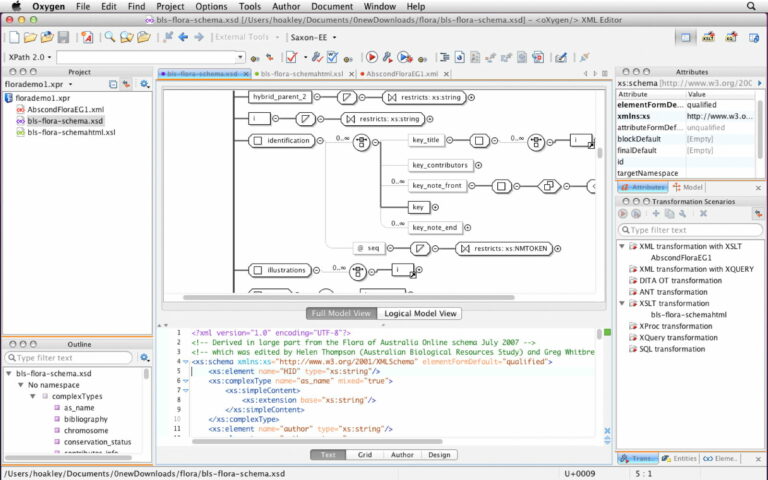Viewport: 768px width, 480px height.
Task: Click Collapse All icon in Project panel
Action: pyautogui.click(x=113, y=84)
